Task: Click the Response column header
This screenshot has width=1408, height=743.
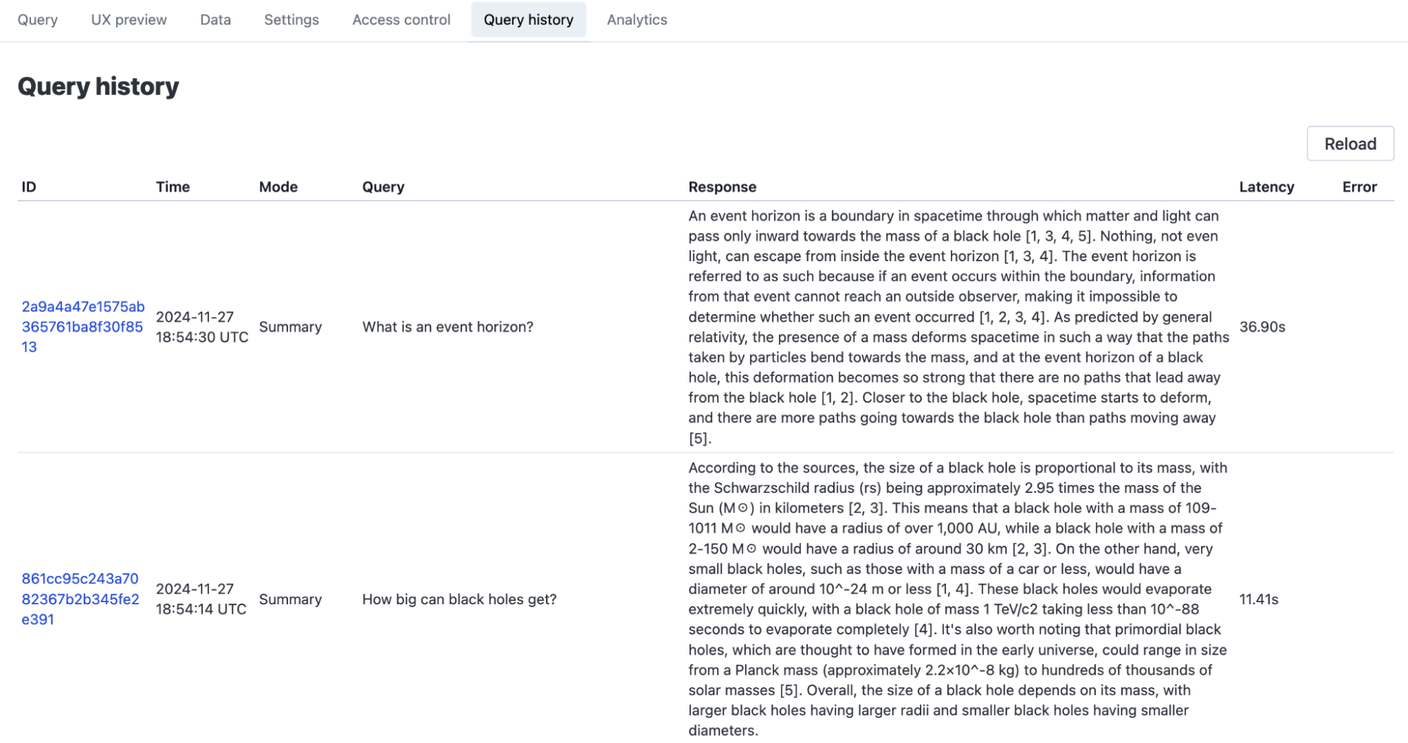Action: [722, 187]
